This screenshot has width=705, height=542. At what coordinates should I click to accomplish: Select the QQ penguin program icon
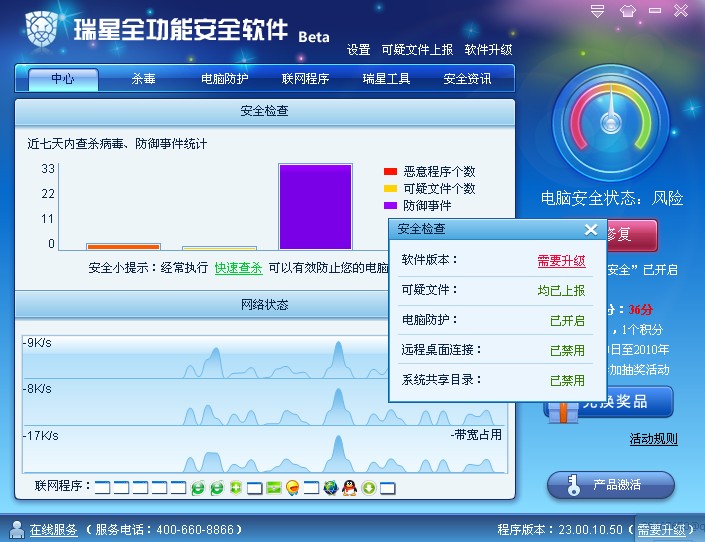pyautogui.click(x=349, y=488)
